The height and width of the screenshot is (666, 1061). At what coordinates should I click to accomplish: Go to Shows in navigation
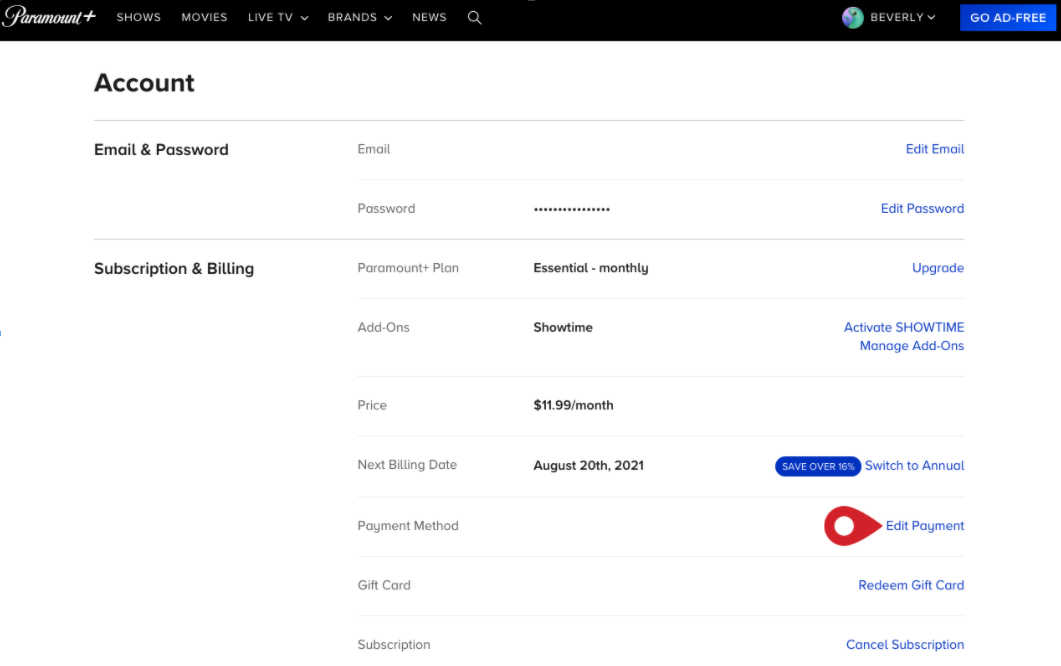click(138, 18)
